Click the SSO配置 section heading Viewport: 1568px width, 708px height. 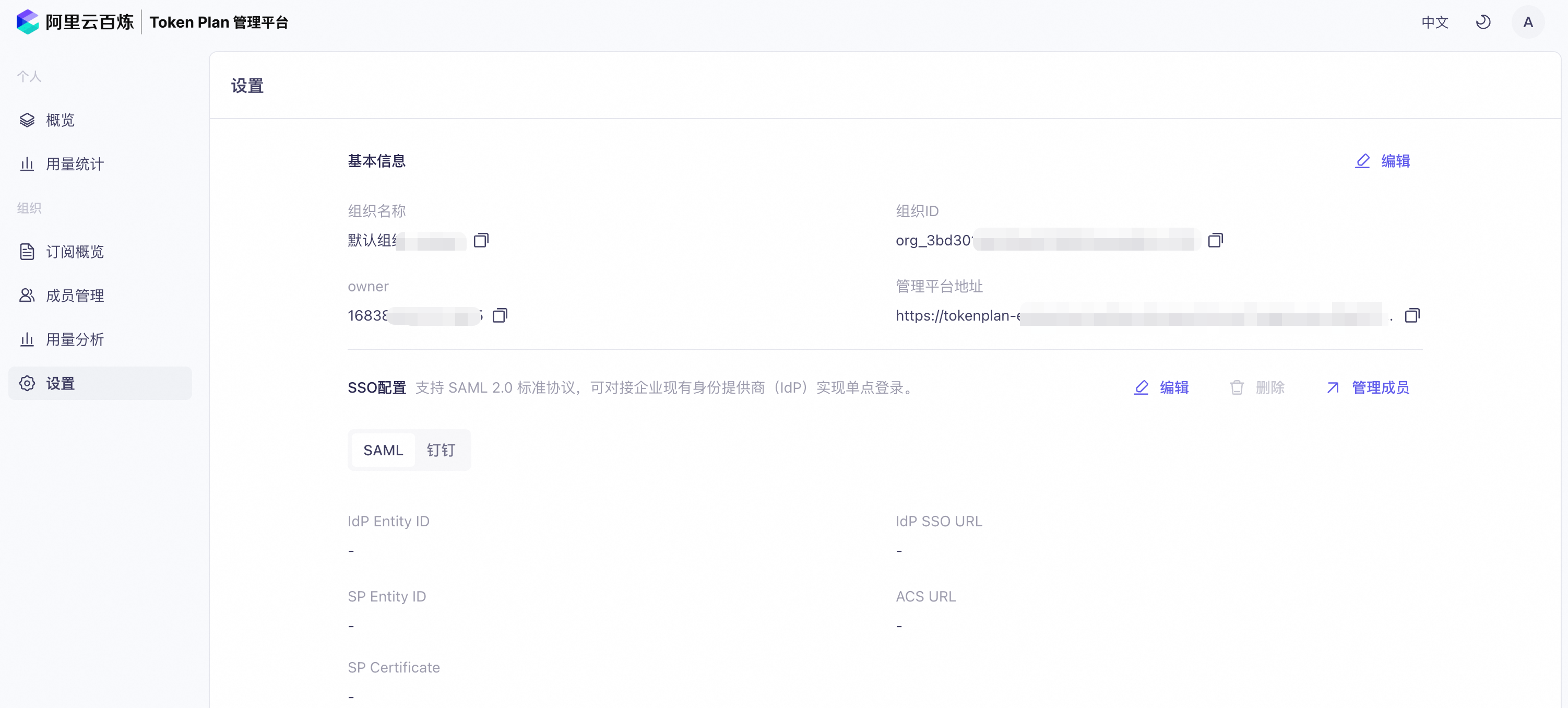(377, 387)
